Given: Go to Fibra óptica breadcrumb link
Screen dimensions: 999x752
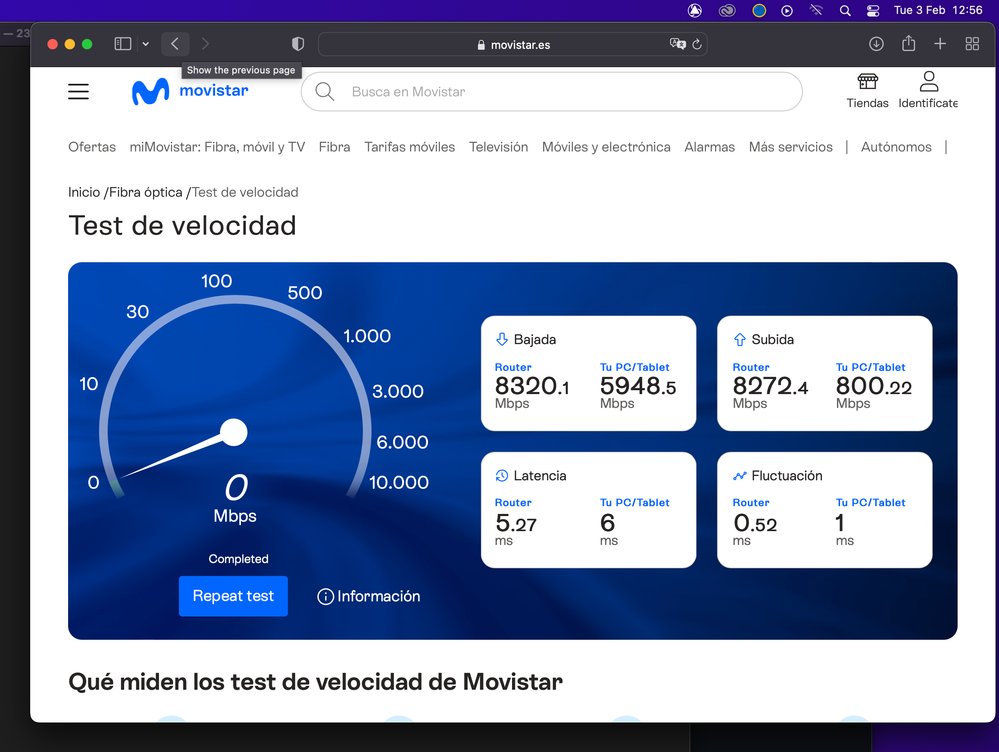Looking at the screenshot, I should point(146,192).
